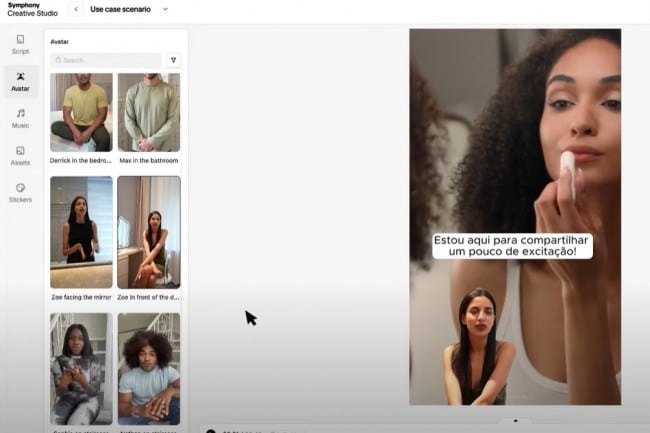The width and height of the screenshot is (650, 433).
Task: Open the Music panel
Action: pos(20,118)
